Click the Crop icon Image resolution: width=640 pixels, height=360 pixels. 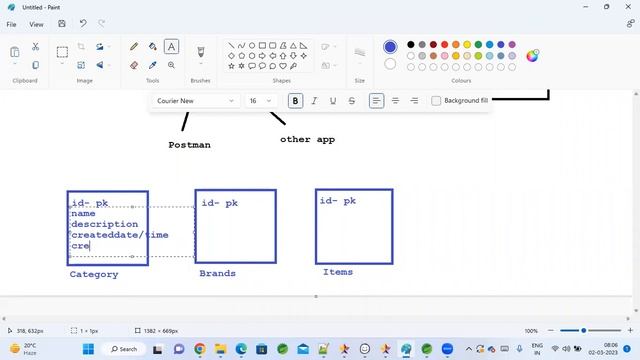tap(81, 47)
